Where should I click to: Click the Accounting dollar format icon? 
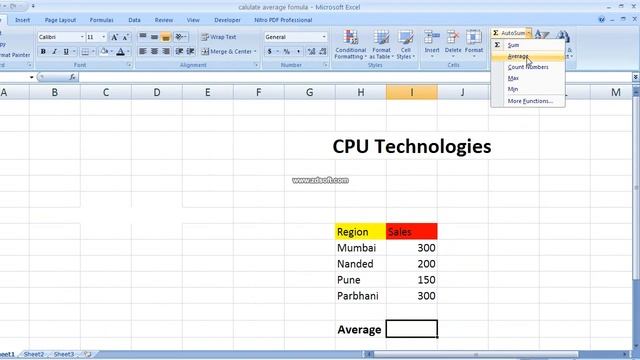pyautogui.click(x=269, y=51)
